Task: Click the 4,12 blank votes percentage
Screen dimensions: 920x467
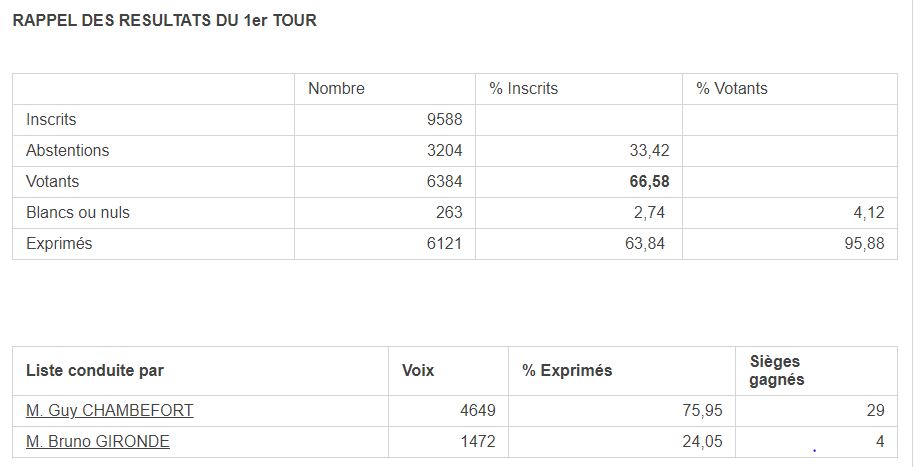Action: [x=868, y=212]
